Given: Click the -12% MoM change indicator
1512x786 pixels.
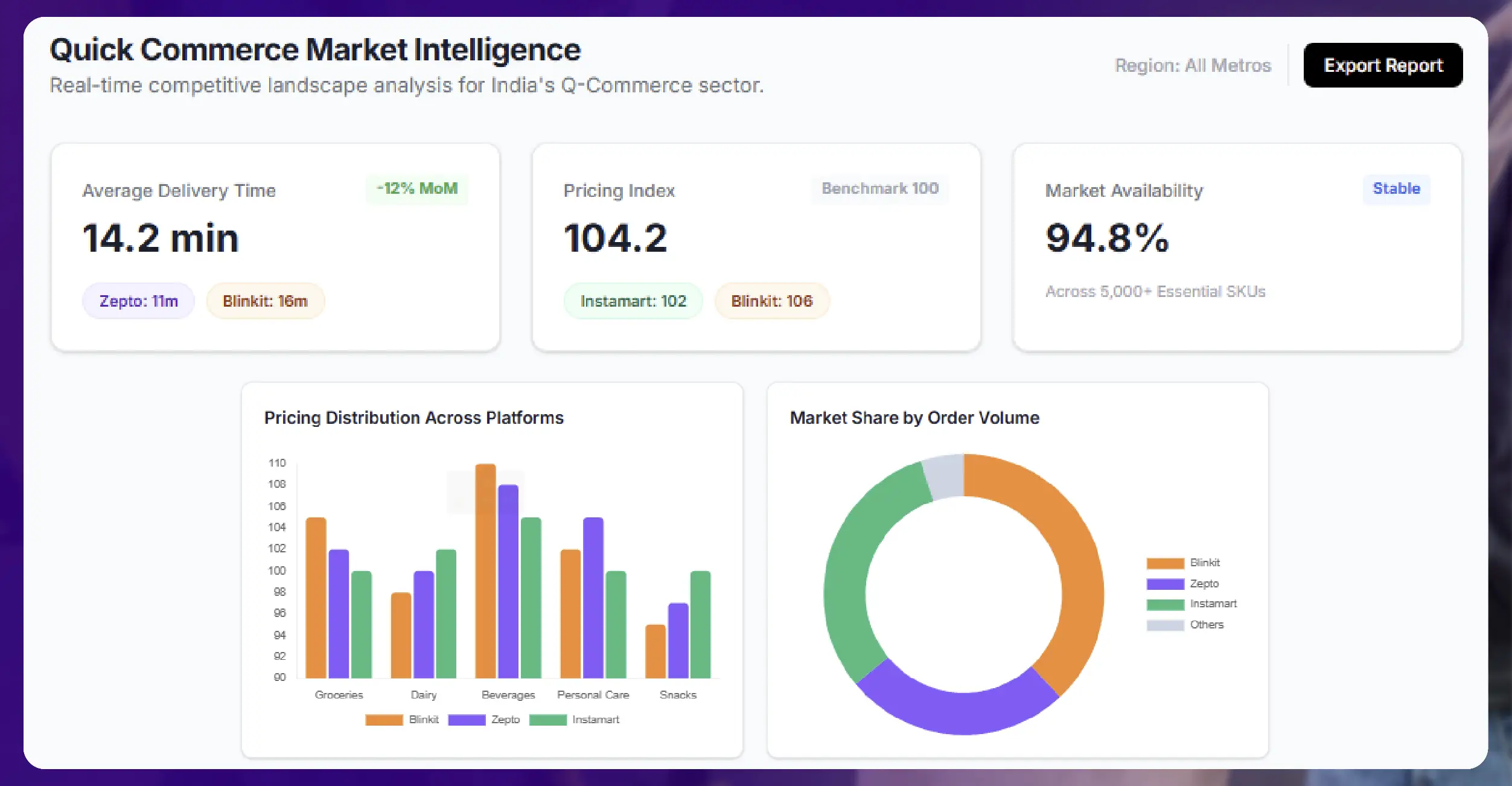Looking at the screenshot, I should (x=417, y=188).
